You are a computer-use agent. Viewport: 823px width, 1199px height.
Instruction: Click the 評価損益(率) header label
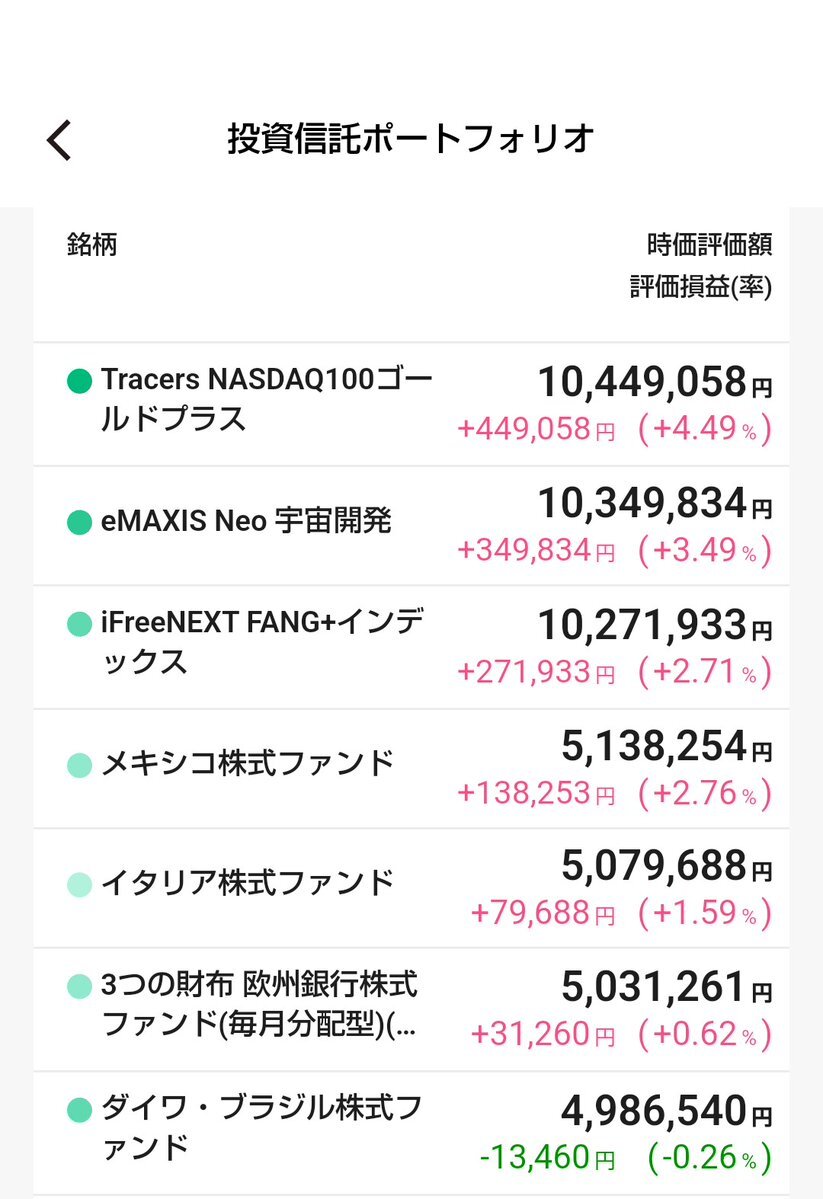700,287
